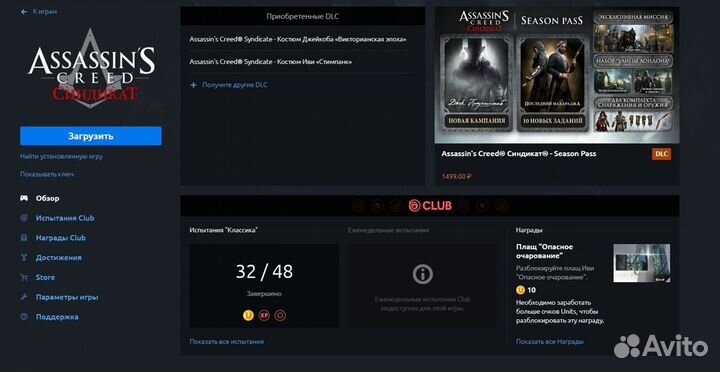Open the Достижения section
Viewport: 720px width, 372px height.
point(58,258)
